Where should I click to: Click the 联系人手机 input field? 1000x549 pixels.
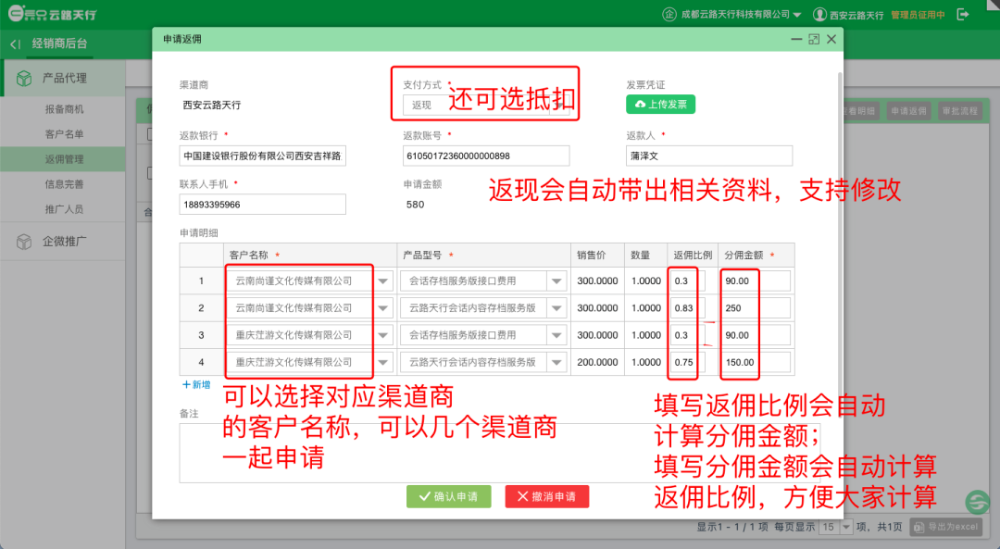[263, 205]
